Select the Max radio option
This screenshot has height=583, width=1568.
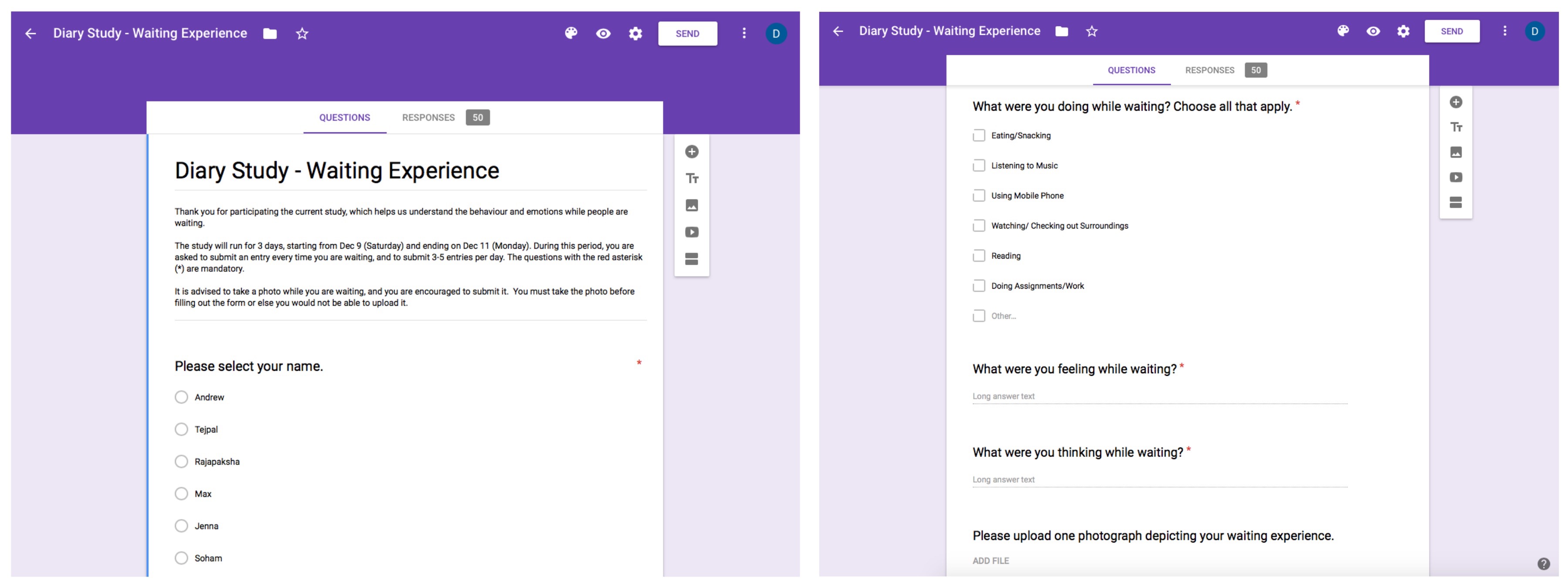(181, 494)
